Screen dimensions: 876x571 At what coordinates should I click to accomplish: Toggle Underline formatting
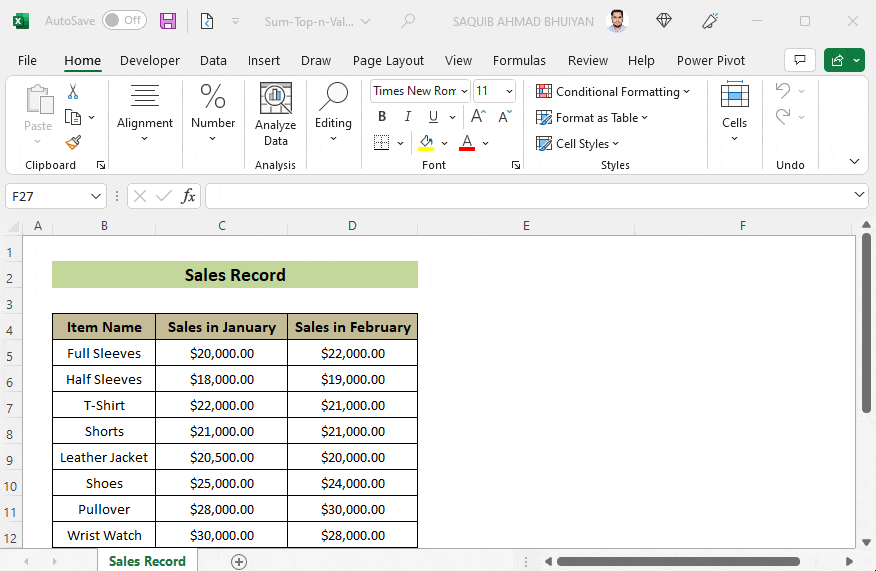pyautogui.click(x=433, y=116)
